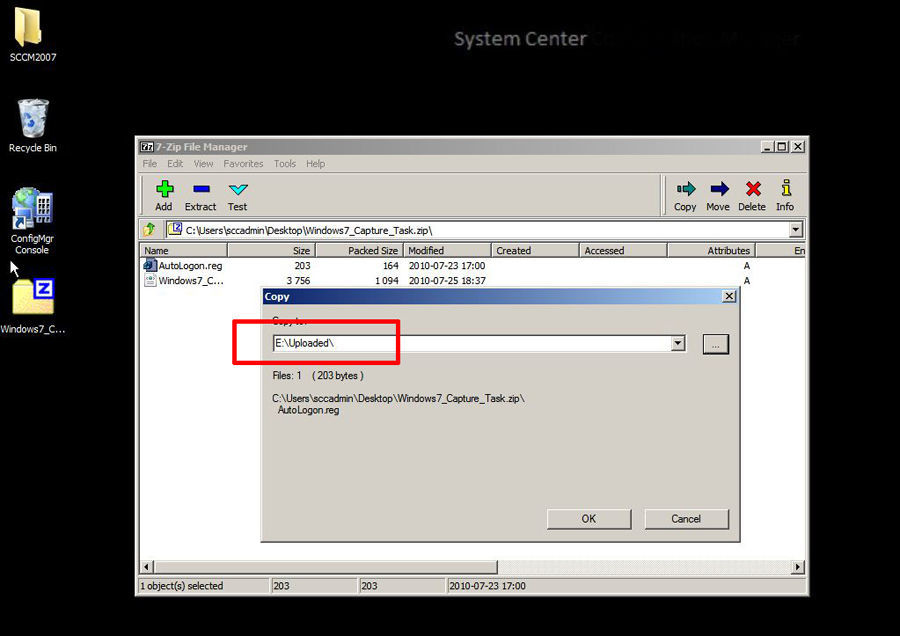Click the horizontal scrollbar left arrow

(146, 567)
